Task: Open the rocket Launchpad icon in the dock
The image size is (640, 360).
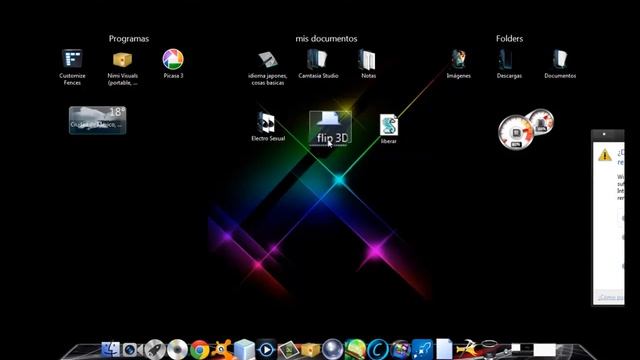Action: pyautogui.click(x=155, y=350)
